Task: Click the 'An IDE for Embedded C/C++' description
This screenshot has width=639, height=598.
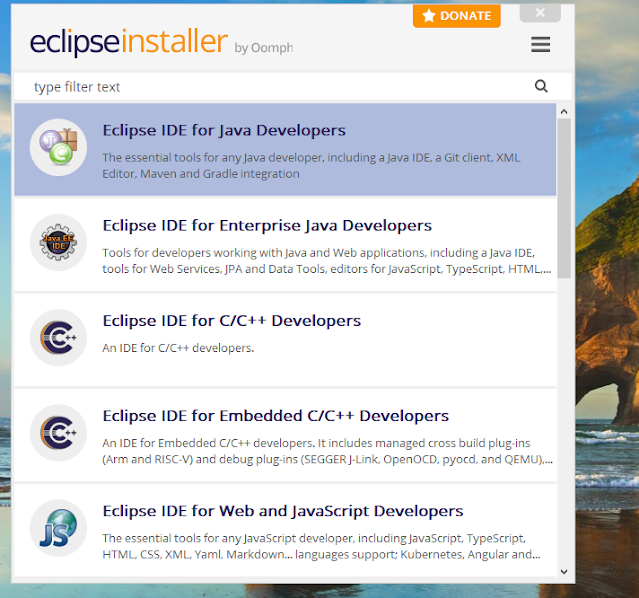Action: coord(327,451)
